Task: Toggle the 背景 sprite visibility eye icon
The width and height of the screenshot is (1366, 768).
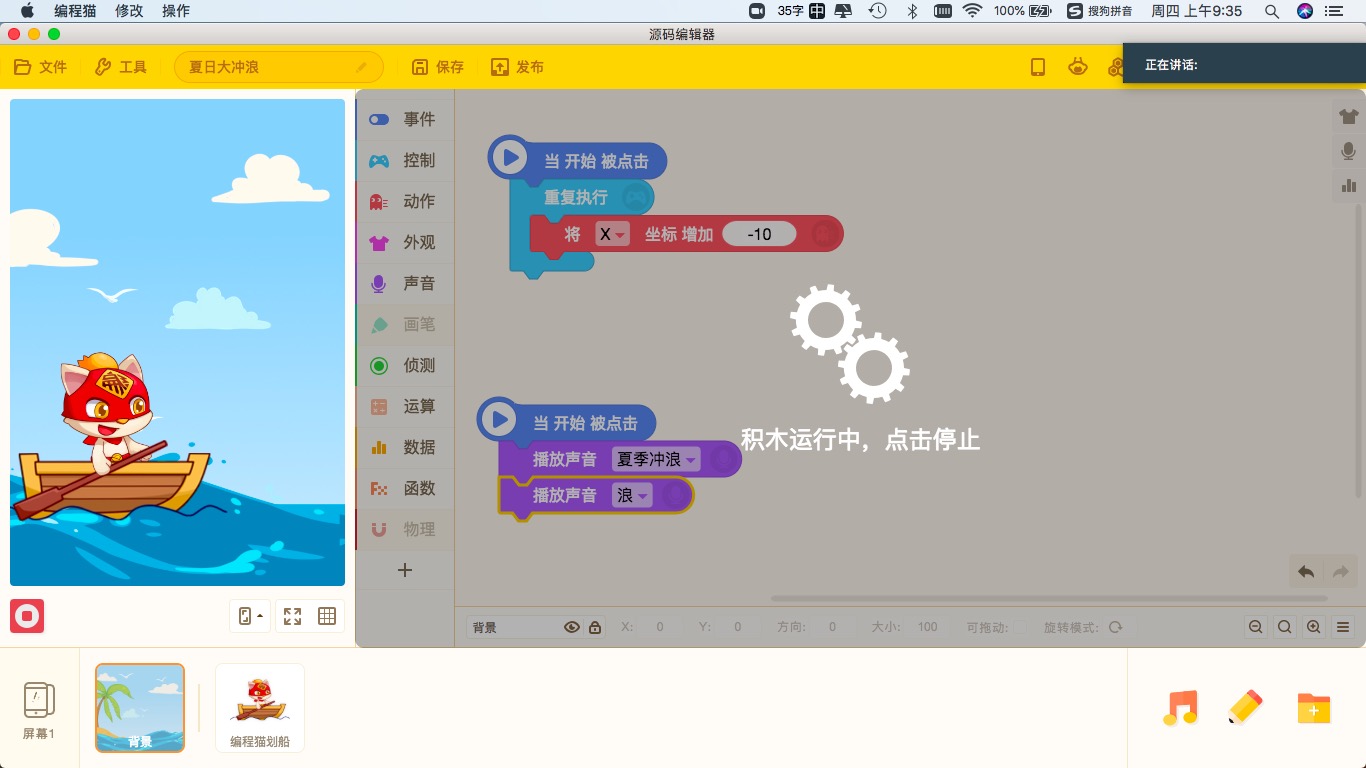Action: coord(572,627)
